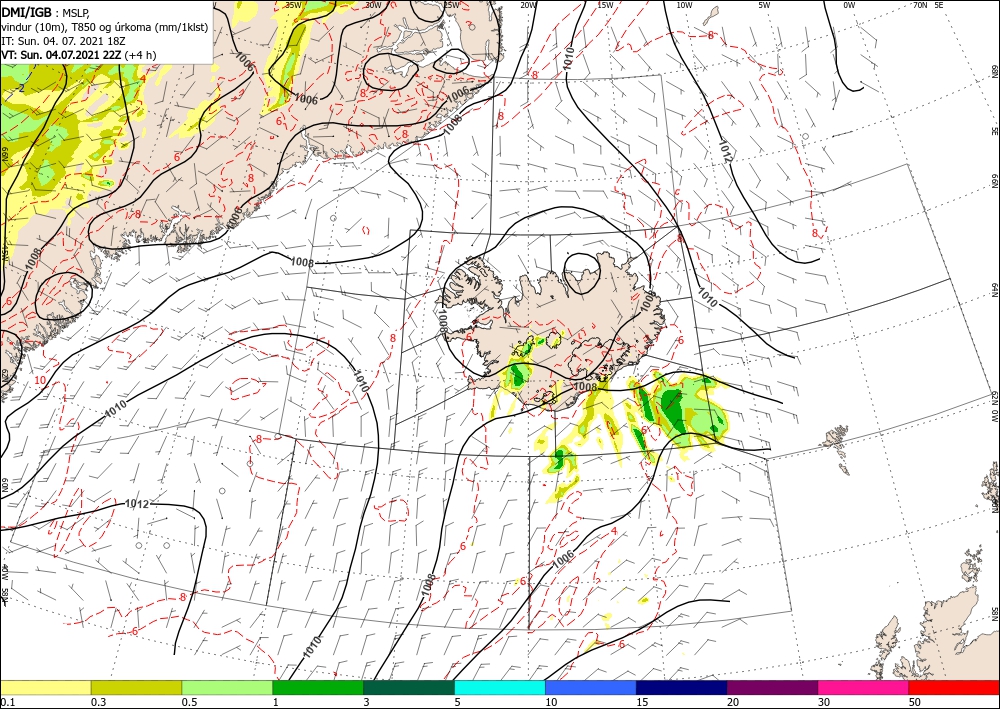This screenshot has height=709, width=1000.
Task: Click the 25W longitude label
Action: [451, 5]
